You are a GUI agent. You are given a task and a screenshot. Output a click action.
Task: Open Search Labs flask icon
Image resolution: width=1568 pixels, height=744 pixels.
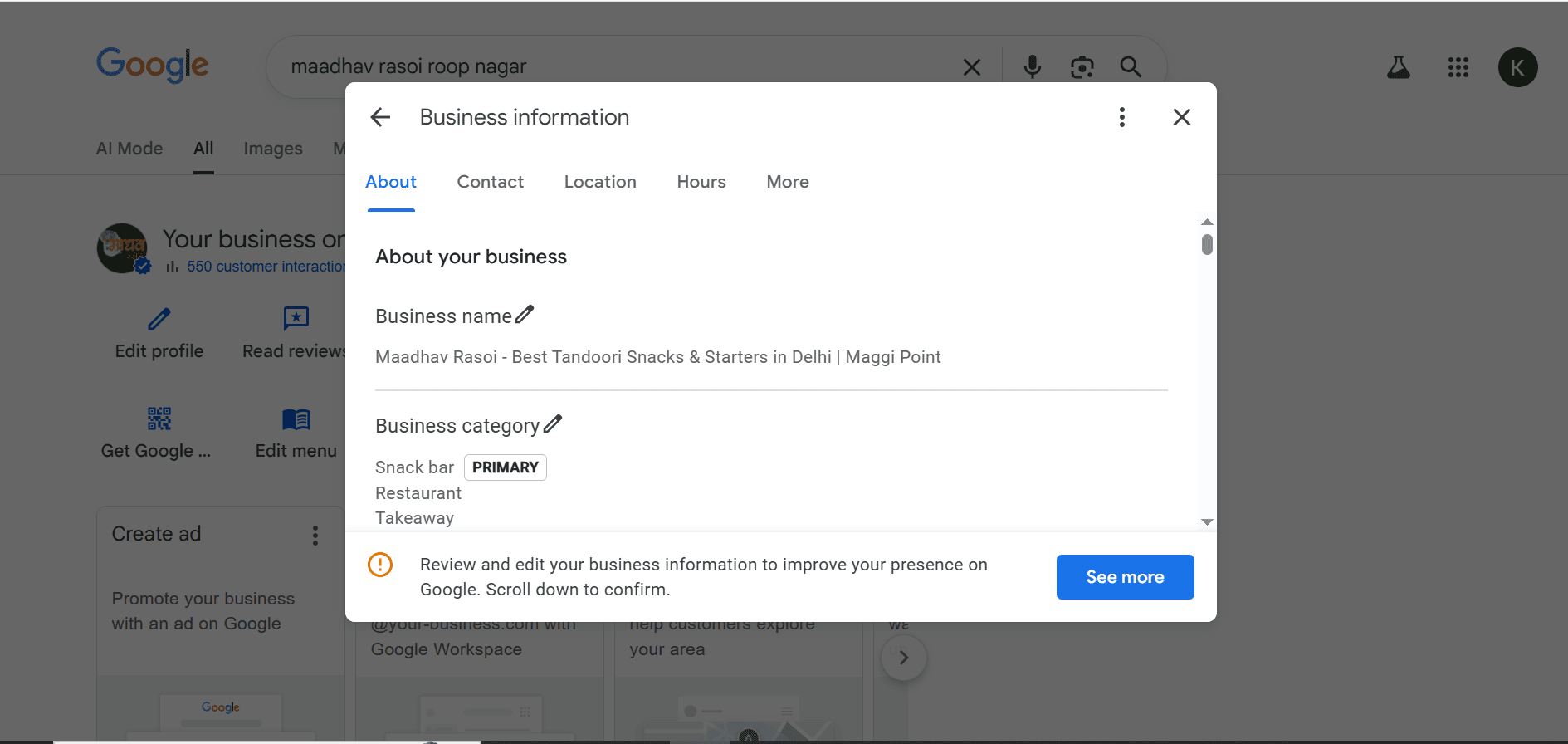coord(1399,67)
